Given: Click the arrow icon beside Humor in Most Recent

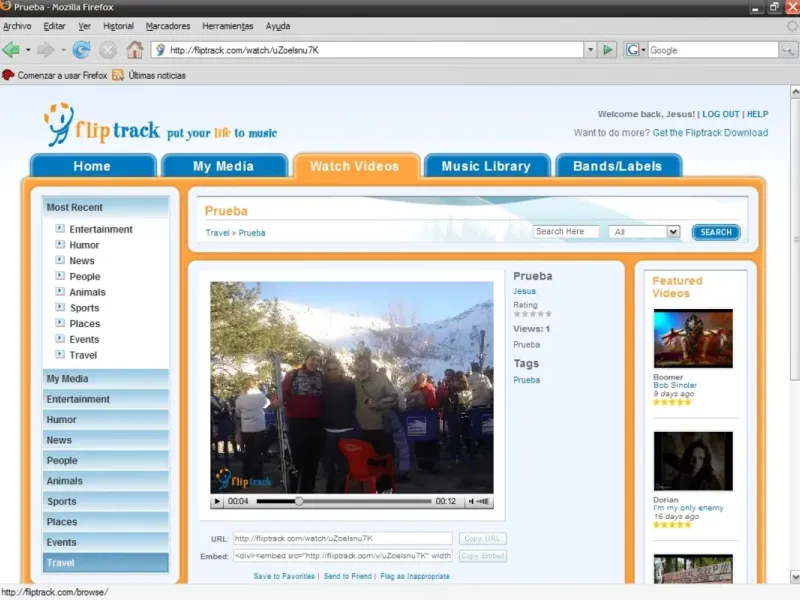Looking at the screenshot, I should (x=60, y=244).
